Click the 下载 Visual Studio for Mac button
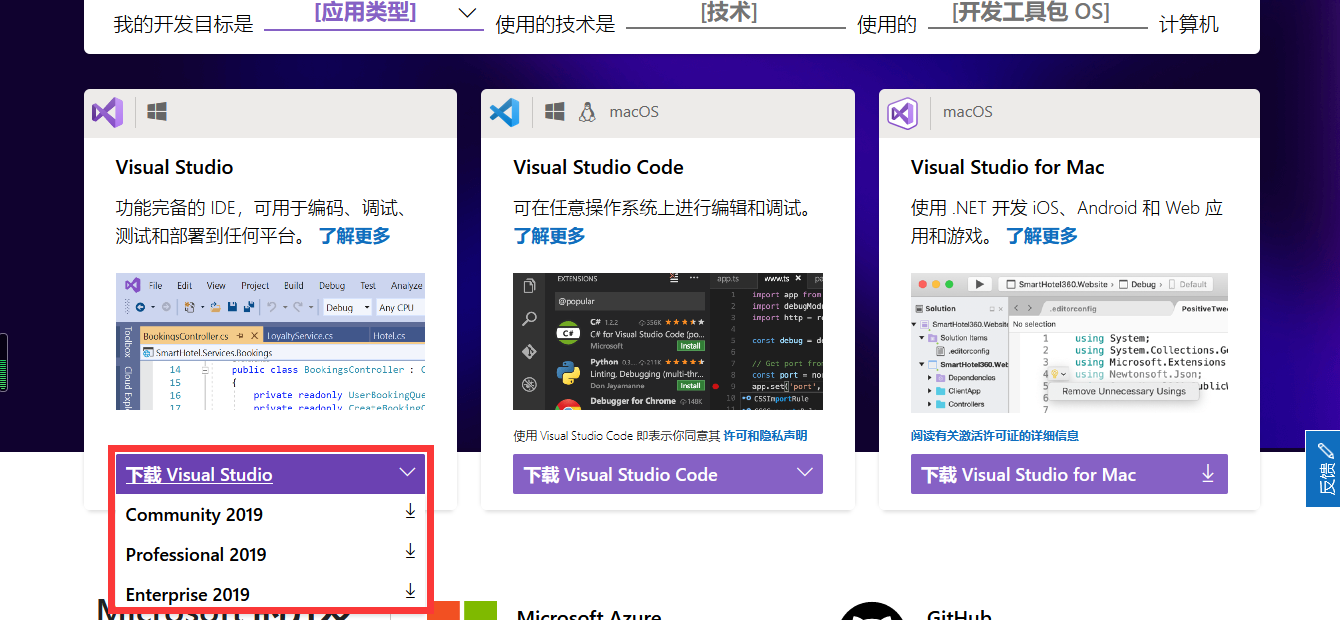Viewport: 1340px width, 620px height. (1069, 474)
